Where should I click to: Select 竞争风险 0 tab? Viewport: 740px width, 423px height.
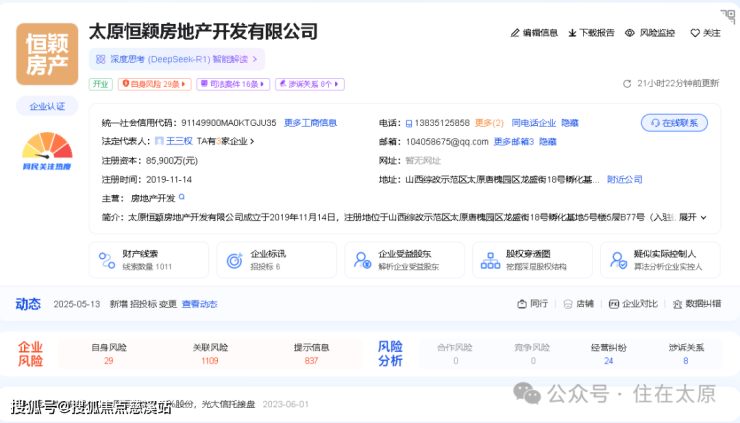tap(532, 354)
